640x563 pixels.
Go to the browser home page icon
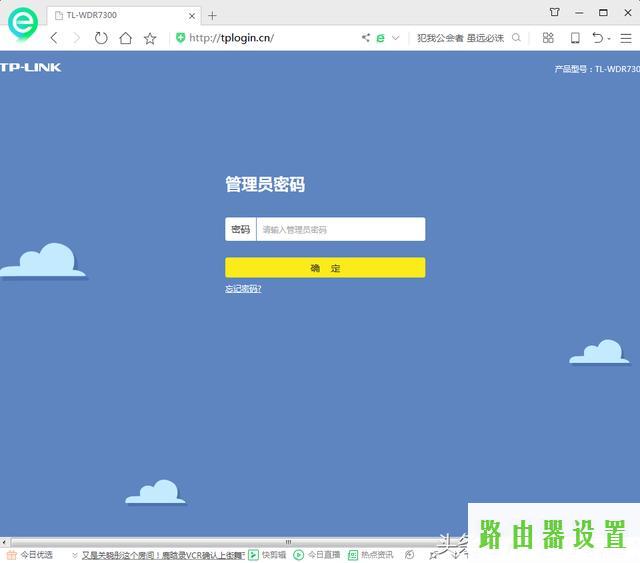125,38
